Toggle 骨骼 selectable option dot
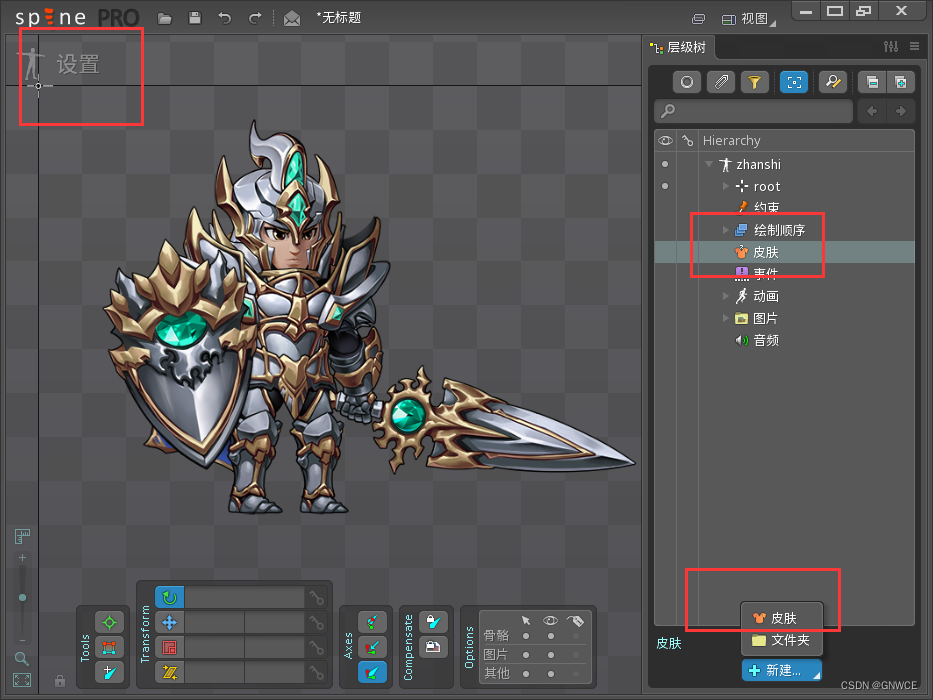Viewport: 933px width, 700px height. click(525, 636)
